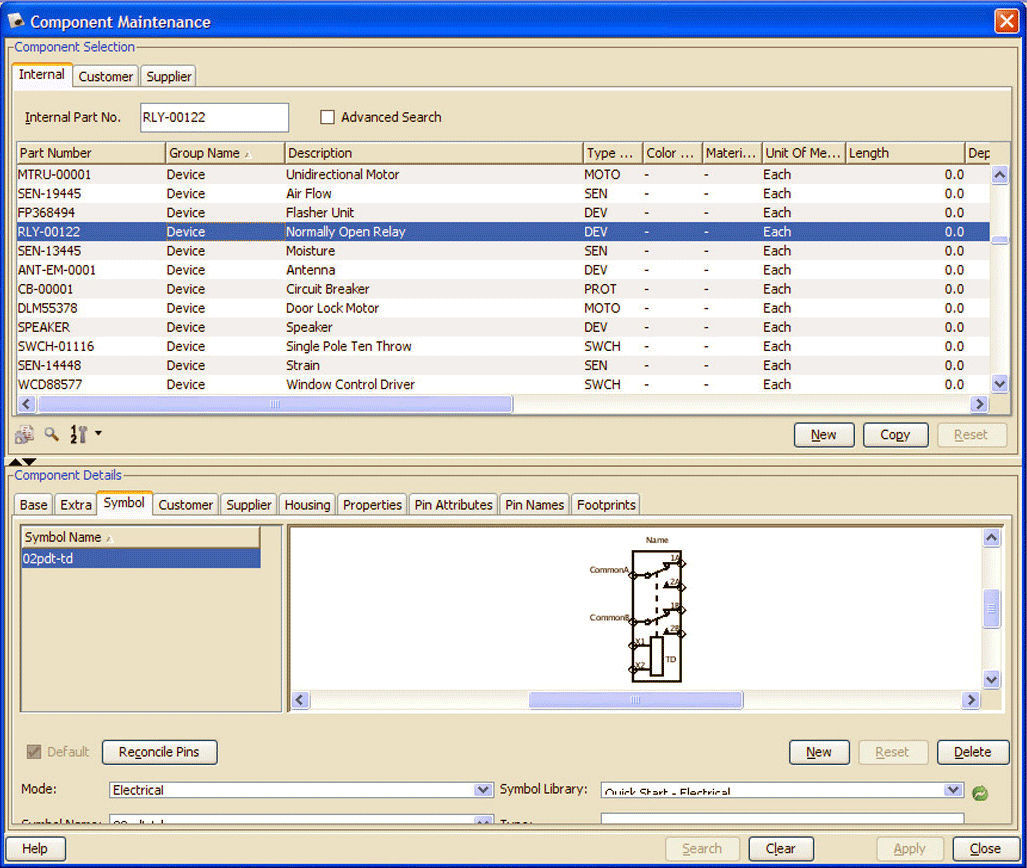Open the Pin Attributes tab

click(x=453, y=504)
